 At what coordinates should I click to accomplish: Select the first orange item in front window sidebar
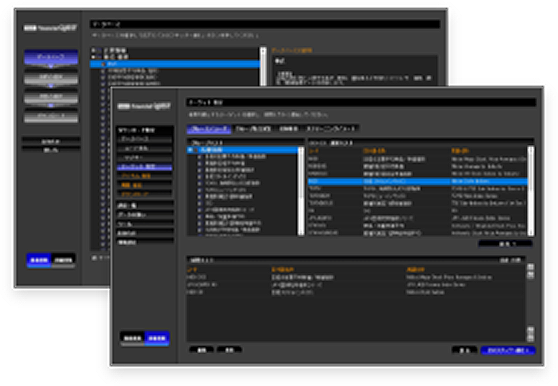point(144,176)
